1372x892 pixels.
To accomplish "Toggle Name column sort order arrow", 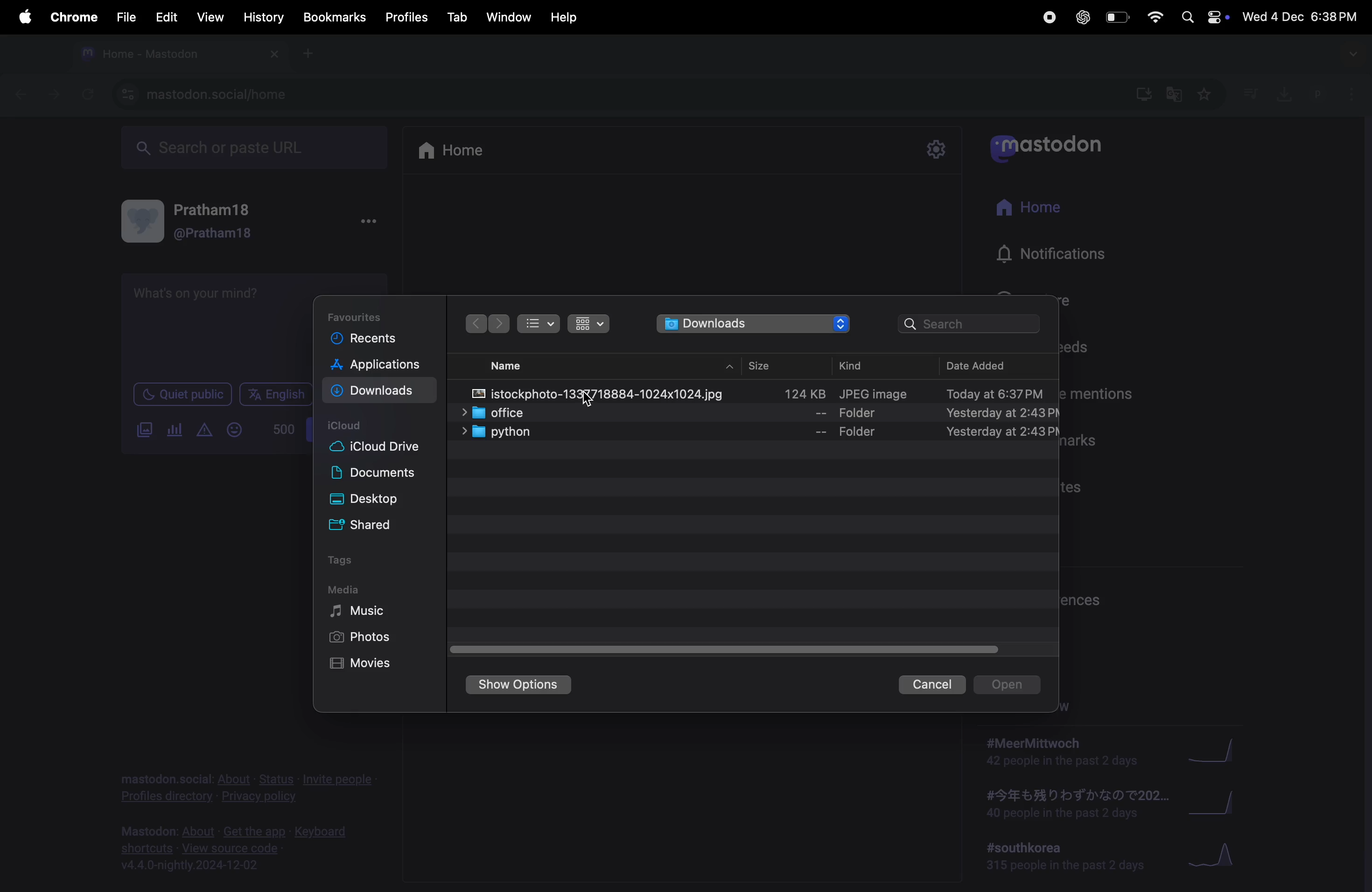I will [729, 367].
